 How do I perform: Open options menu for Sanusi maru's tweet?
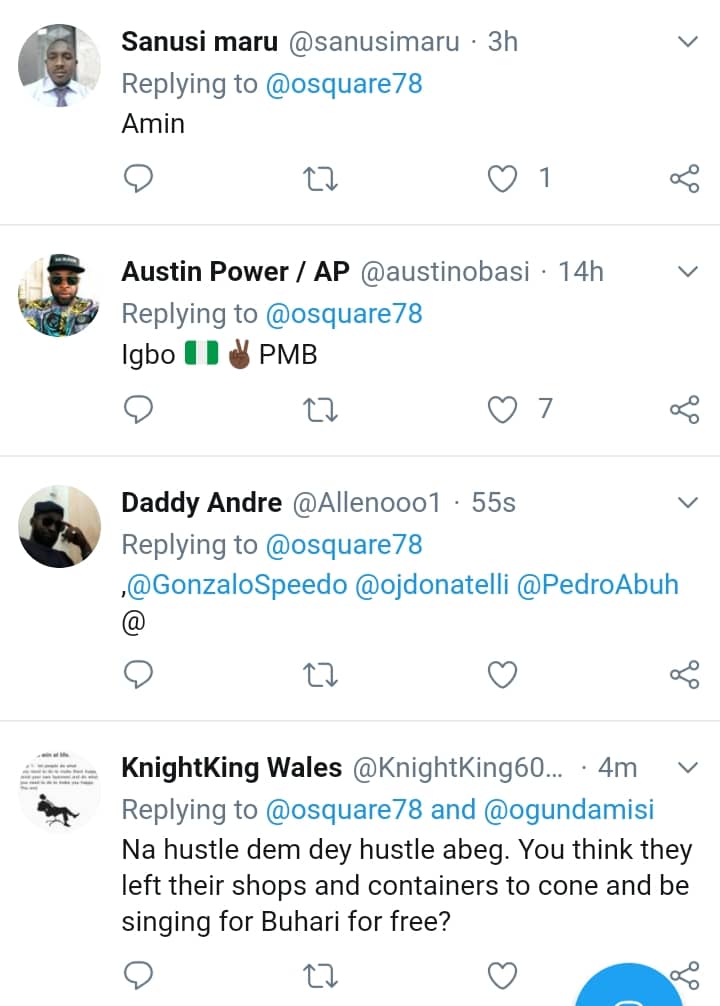[x=687, y=42]
